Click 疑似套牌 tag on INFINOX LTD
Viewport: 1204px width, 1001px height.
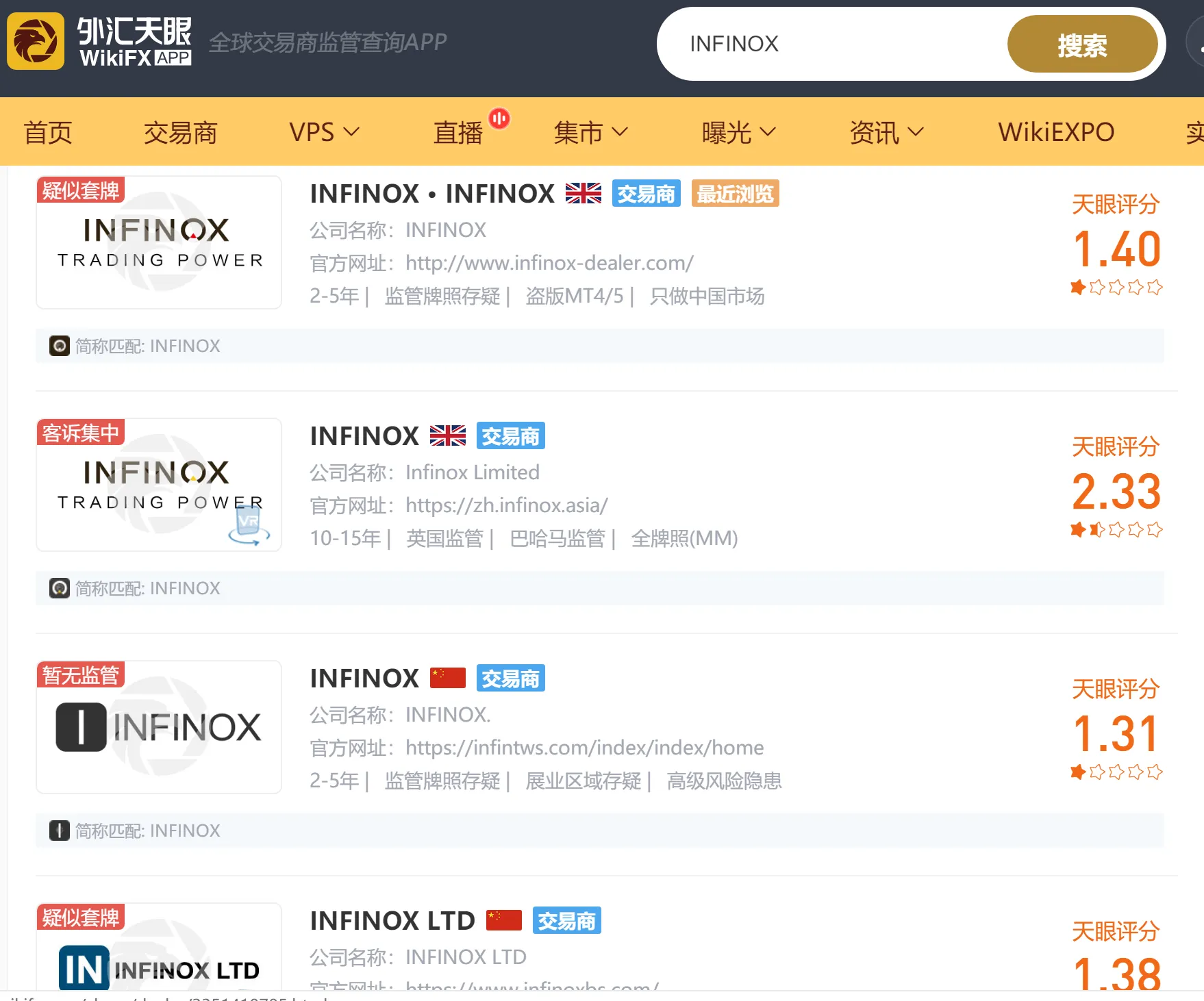pyautogui.click(x=81, y=917)
